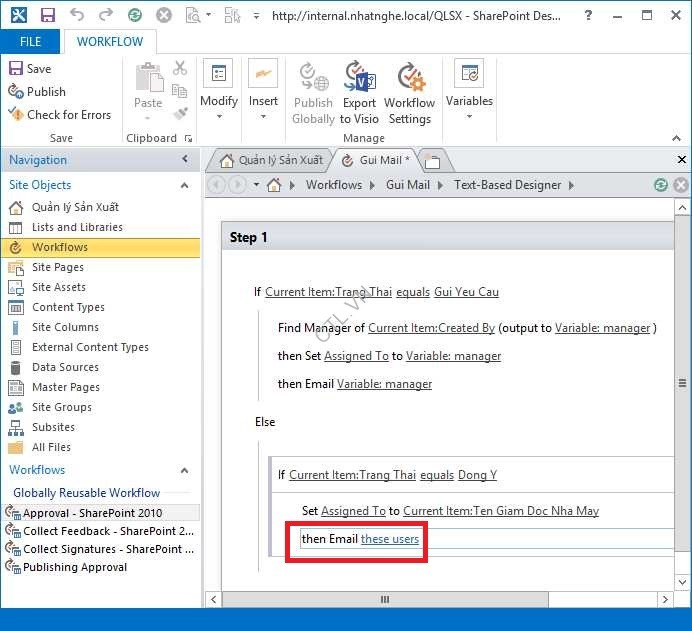Click the 'Gui Yeu Cau' condition value link
Image resolution: width=692 pixels, height=631 pixels.
(466, 292)
